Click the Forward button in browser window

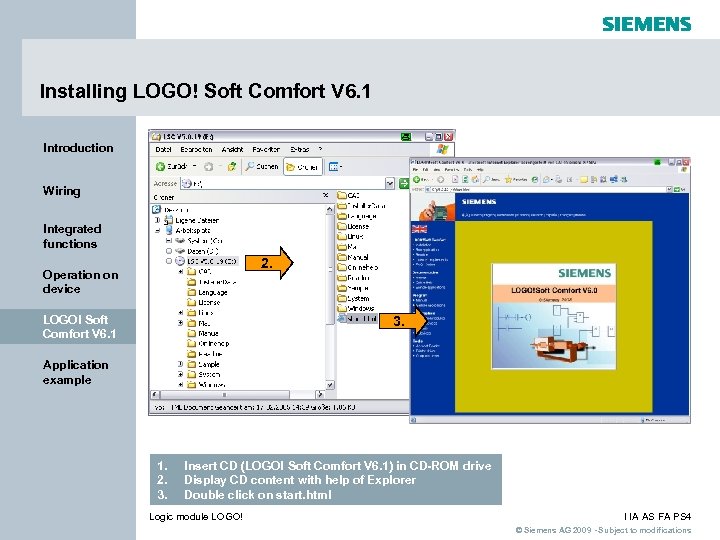coord(441,180)
